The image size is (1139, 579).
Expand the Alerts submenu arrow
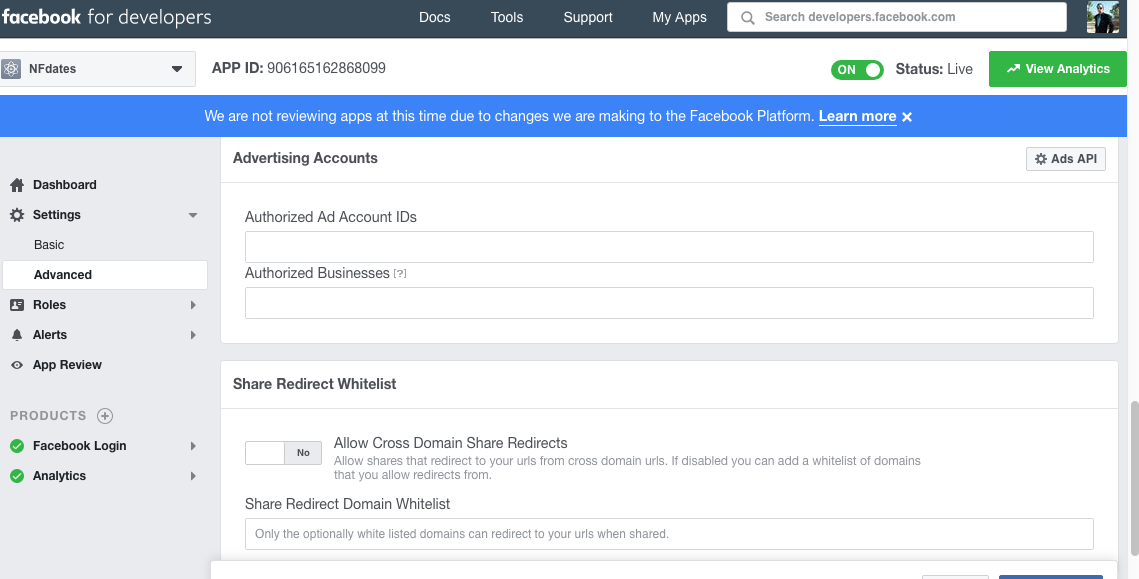coord(193,335)
